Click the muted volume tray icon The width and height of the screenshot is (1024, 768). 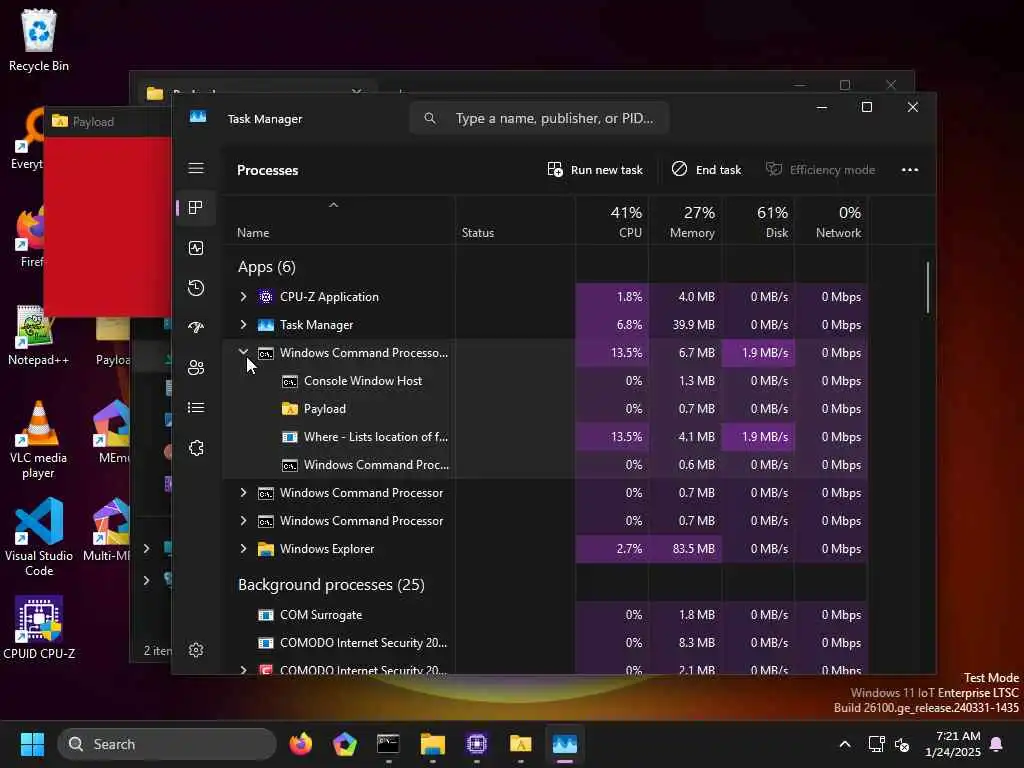click(x=902, y=744)
